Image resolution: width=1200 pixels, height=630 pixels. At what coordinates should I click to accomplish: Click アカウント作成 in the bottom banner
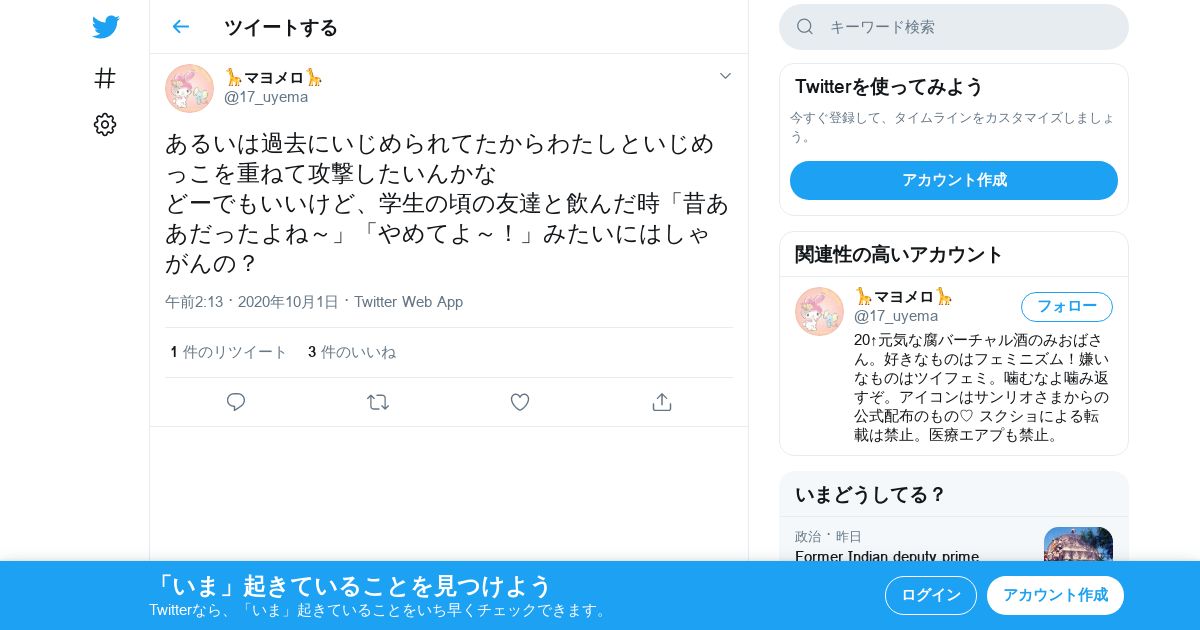(1055, 595)
